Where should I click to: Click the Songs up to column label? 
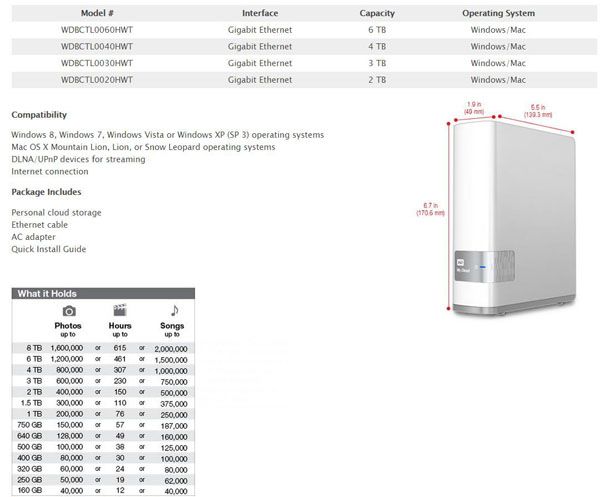coord(172,329)
